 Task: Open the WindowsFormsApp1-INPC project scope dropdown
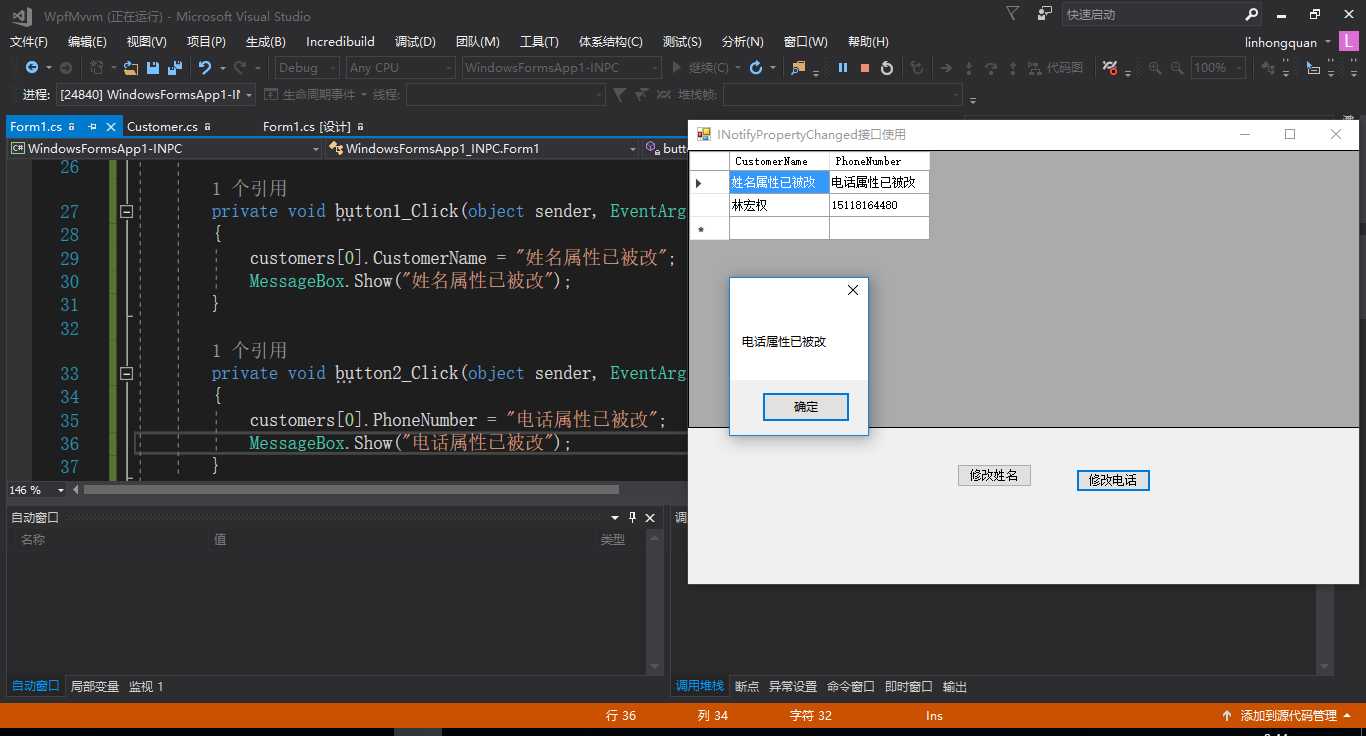coord(165,148)
